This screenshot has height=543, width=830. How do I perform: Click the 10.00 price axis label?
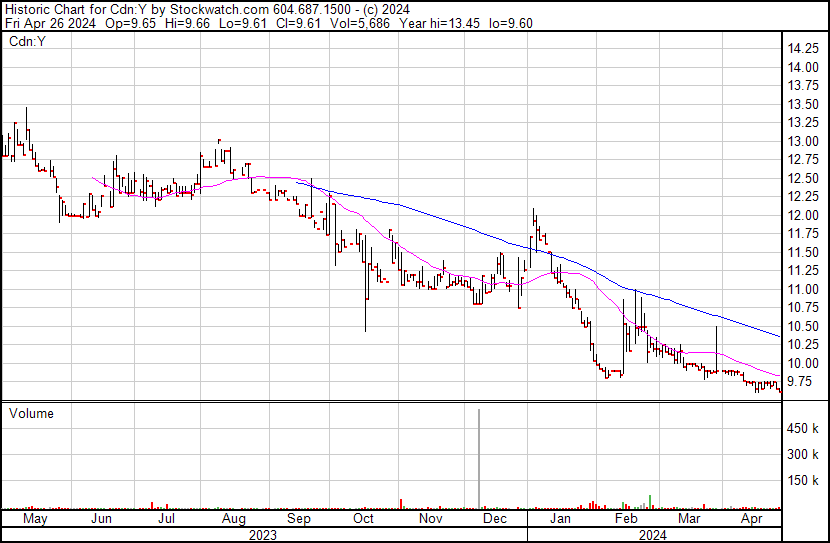point(803,364)
